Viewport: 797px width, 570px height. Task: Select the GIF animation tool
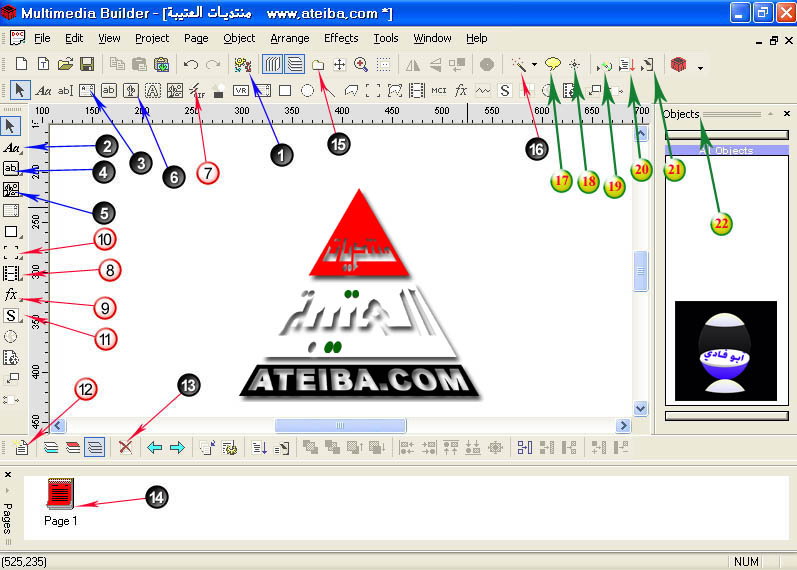(197, 91)
